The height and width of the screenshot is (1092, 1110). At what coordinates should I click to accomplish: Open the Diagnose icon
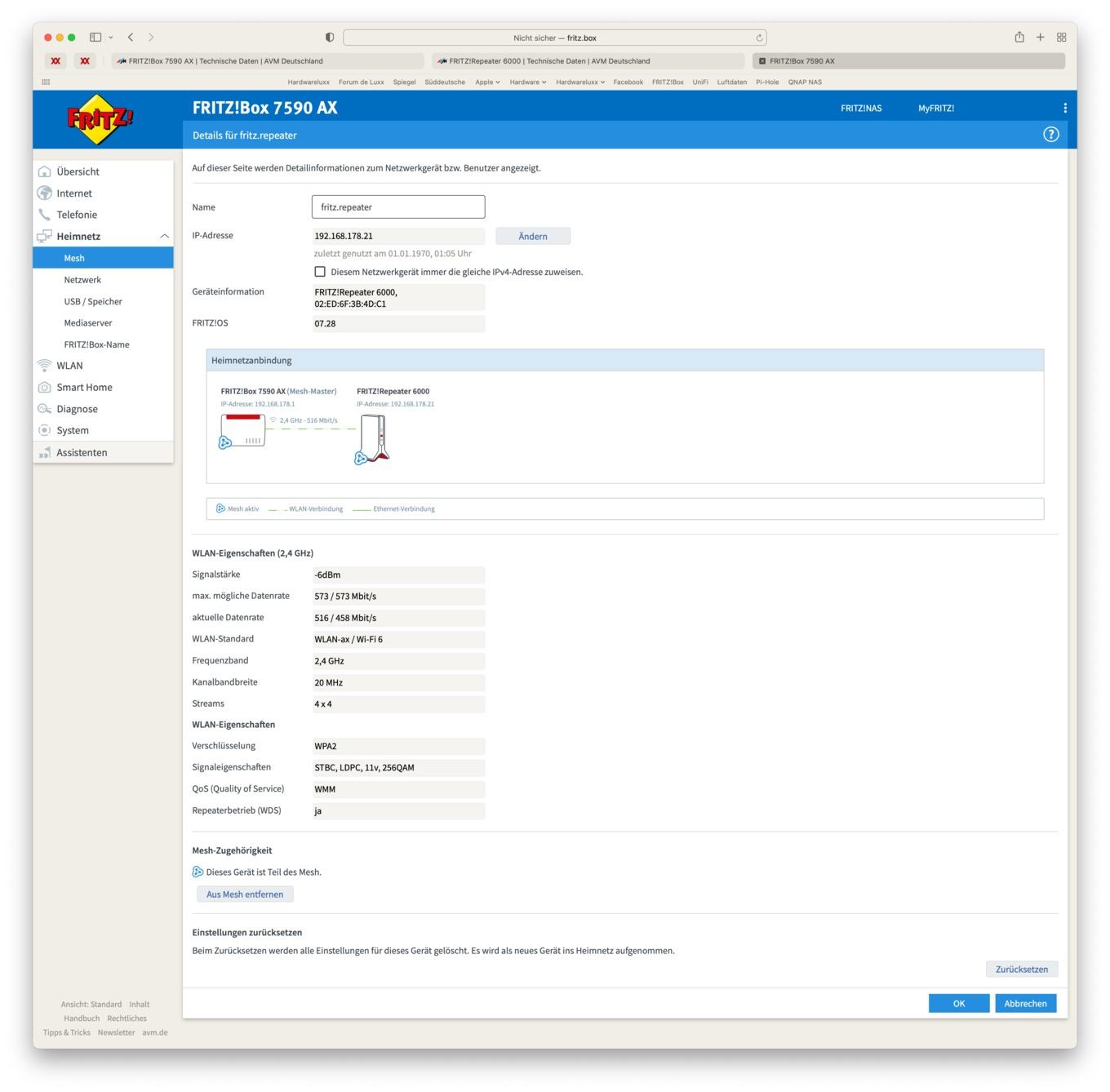[45, 409]
